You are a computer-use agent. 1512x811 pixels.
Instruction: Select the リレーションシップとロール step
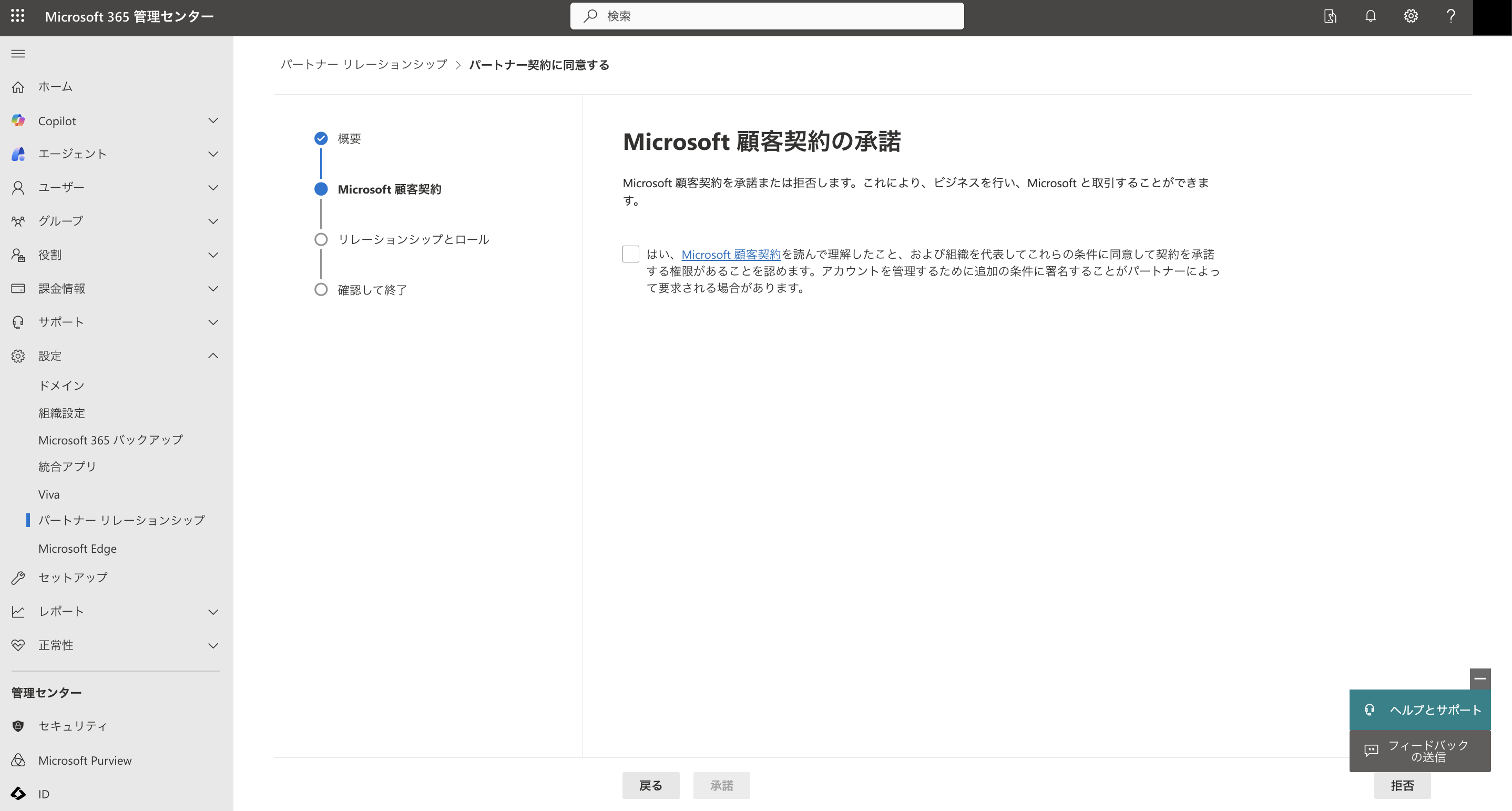point(413,240)
